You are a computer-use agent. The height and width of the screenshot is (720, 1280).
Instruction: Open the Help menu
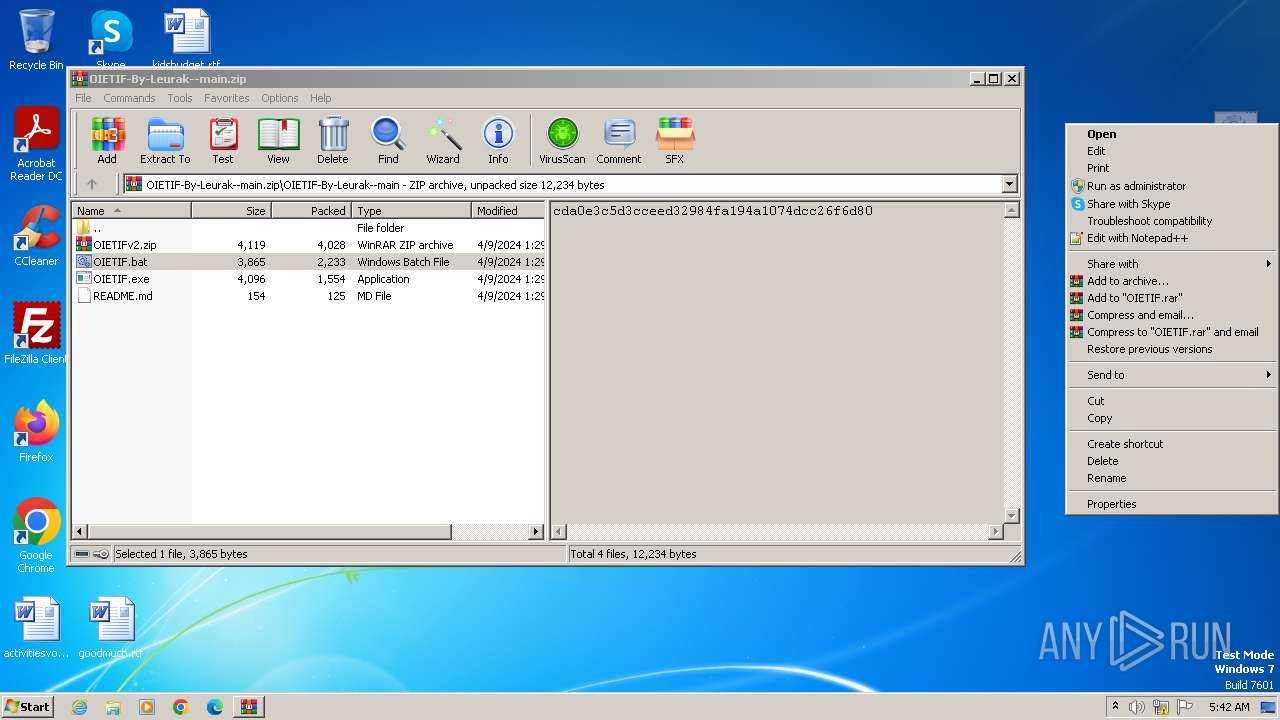point(320,98)
